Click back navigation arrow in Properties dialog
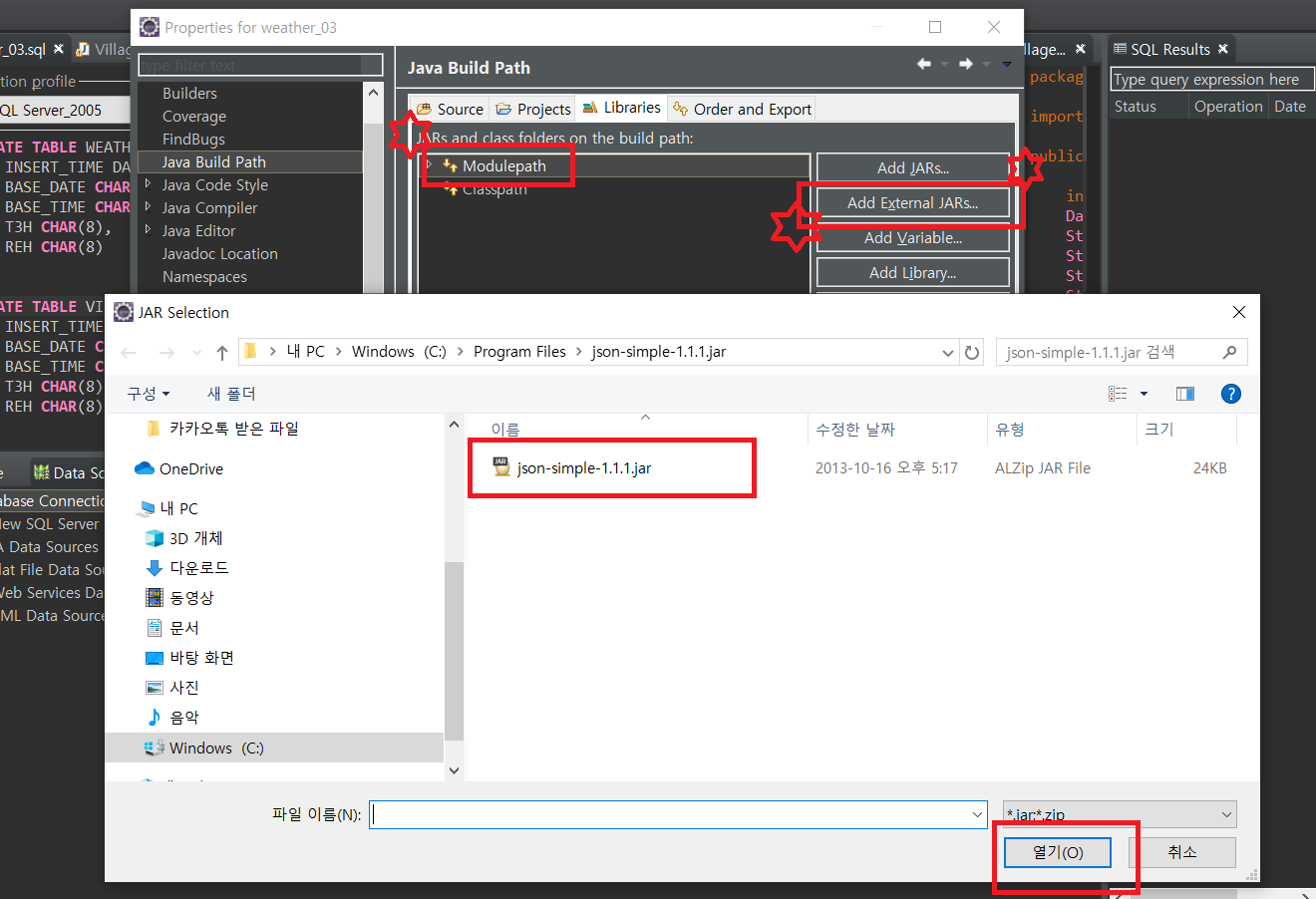 924,65
